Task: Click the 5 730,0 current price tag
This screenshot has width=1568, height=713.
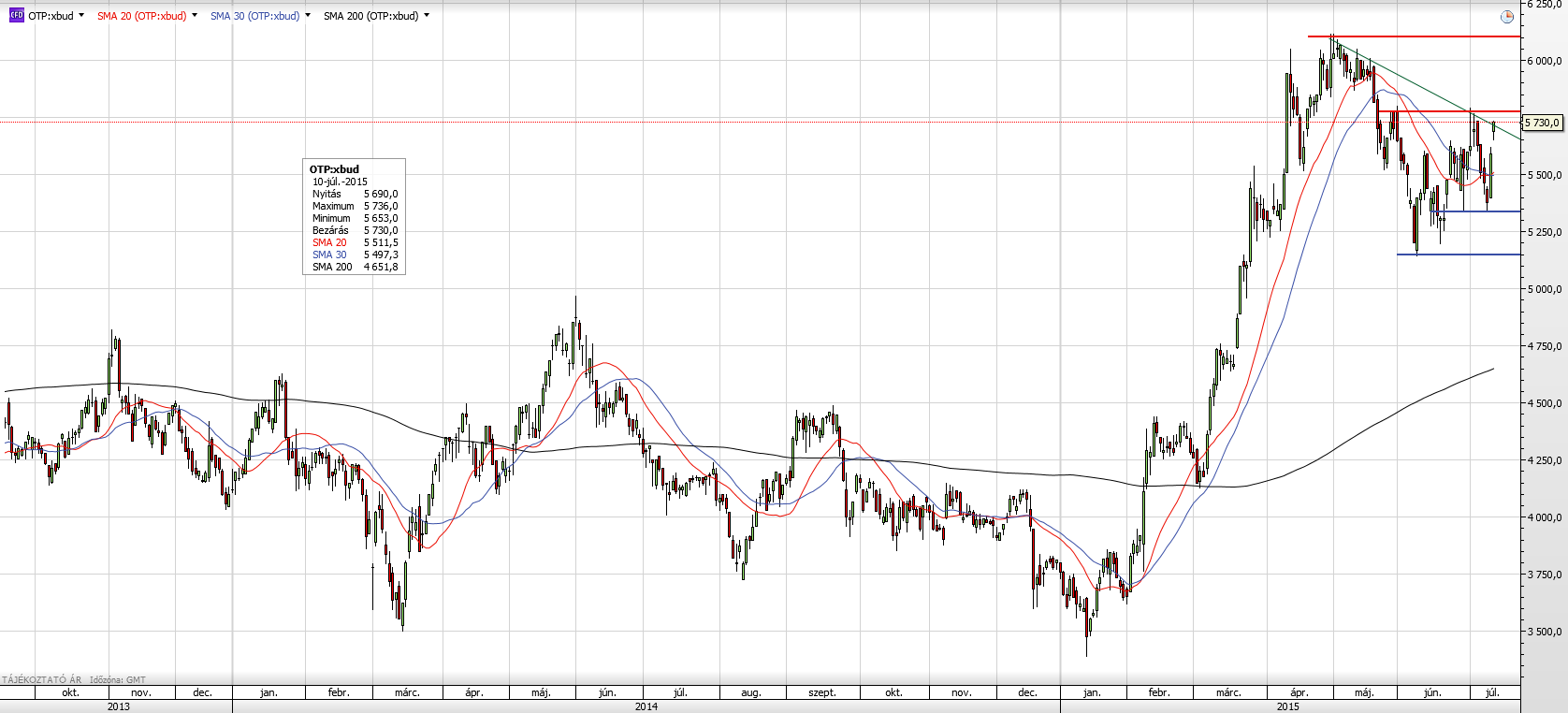Action: coord(1543,123)
